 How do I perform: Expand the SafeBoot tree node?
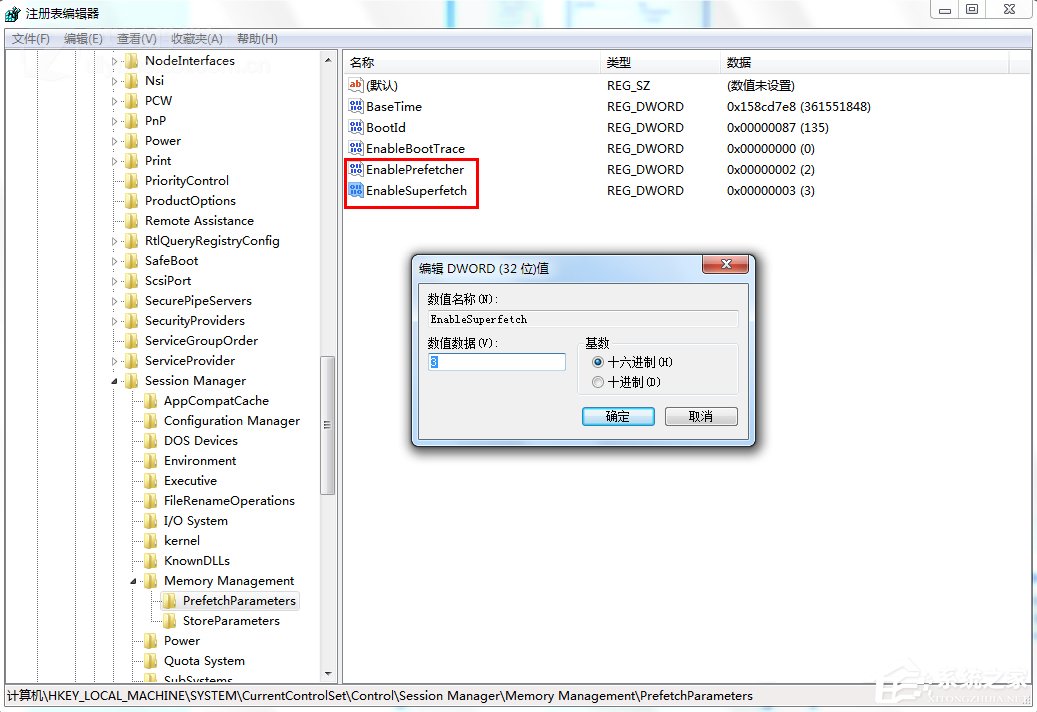113,261
